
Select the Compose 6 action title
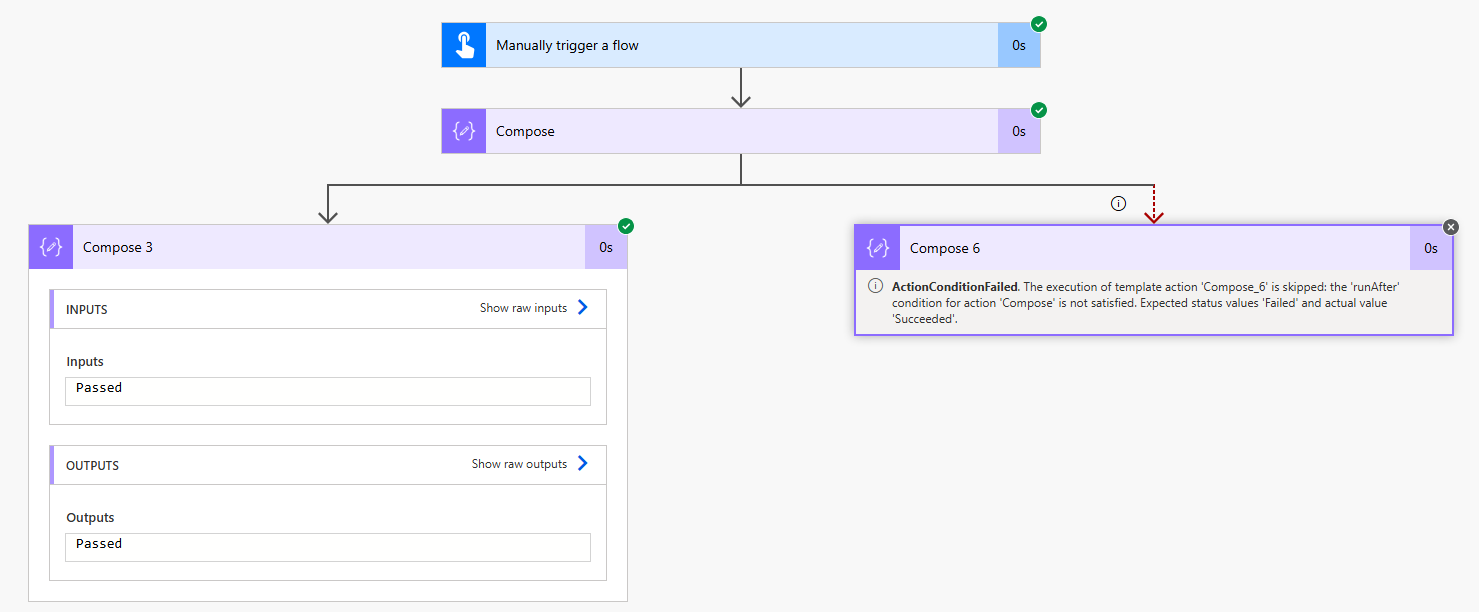click(945, 248)
